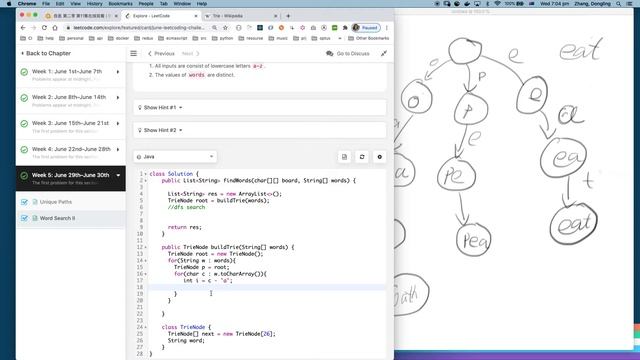Open Other Bookmarks folder

pyautogui.click(x=368, y=38)
